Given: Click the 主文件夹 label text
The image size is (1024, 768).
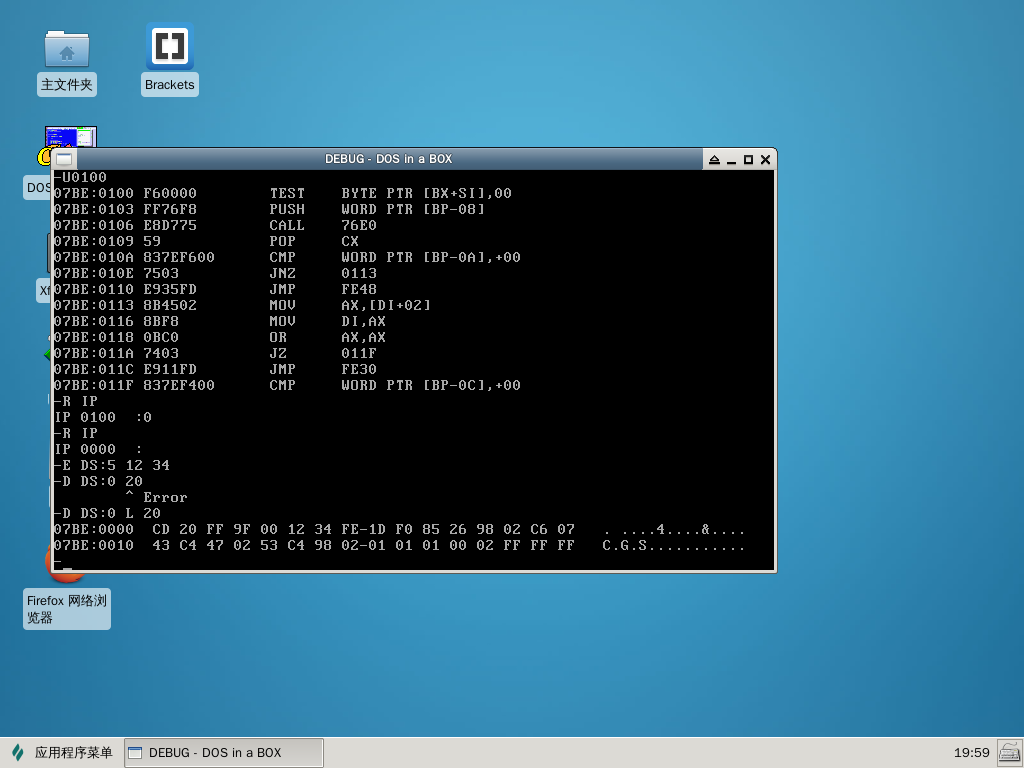Looking at the screenshot, I should pyautogui.click(x=67, y=85).
